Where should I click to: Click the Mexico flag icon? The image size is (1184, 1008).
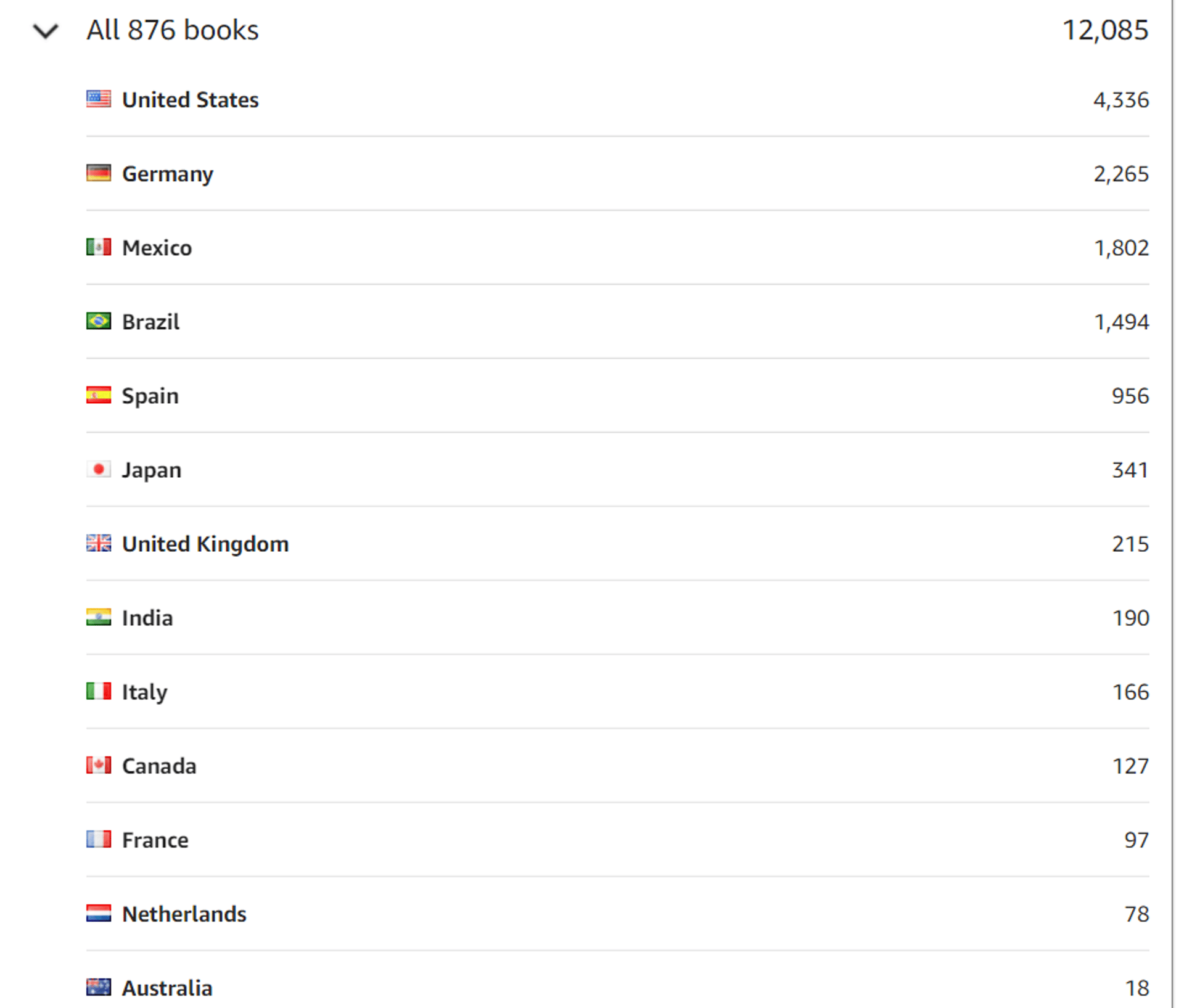99,247
